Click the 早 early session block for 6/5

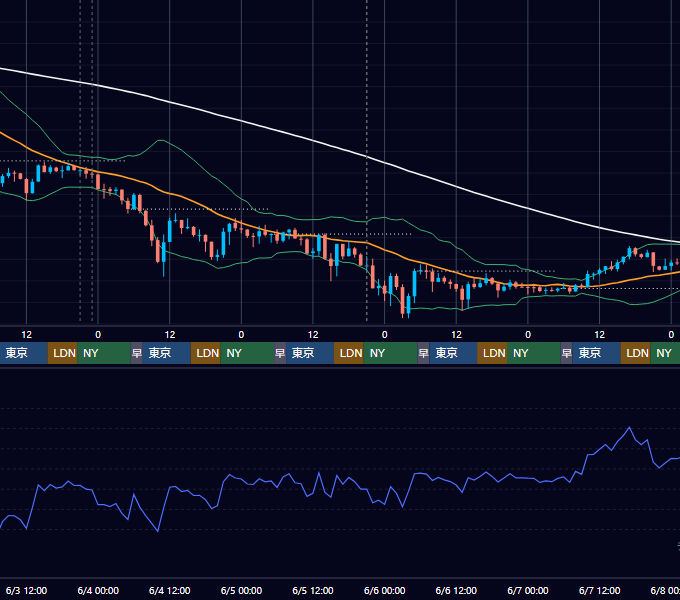point(280,353)
